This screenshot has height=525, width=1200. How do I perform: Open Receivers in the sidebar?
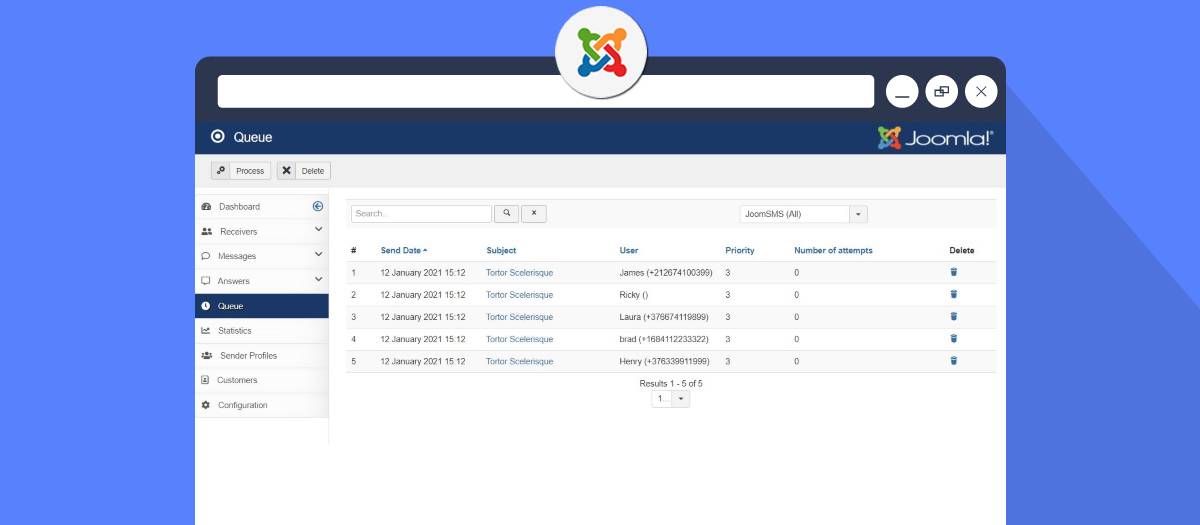[238, 232]
